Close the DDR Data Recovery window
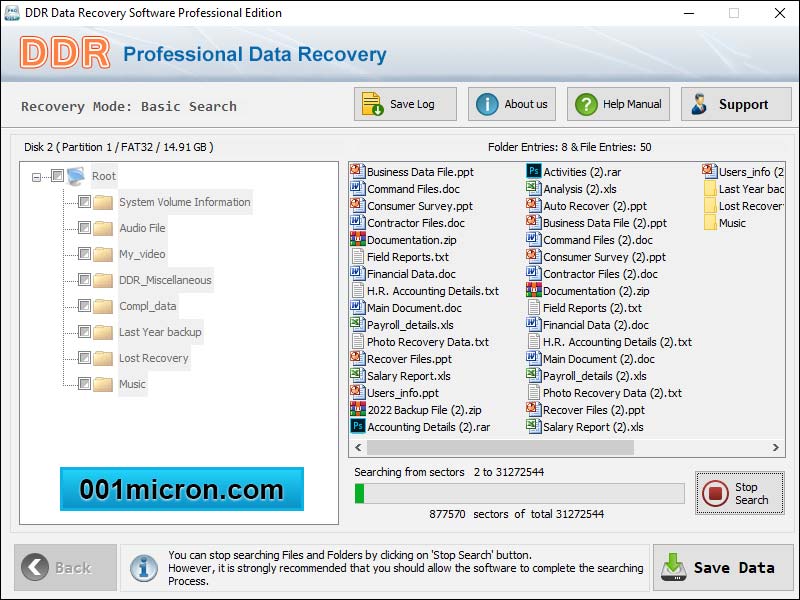The width and height of the screenshot is (800, 600). 780,13
